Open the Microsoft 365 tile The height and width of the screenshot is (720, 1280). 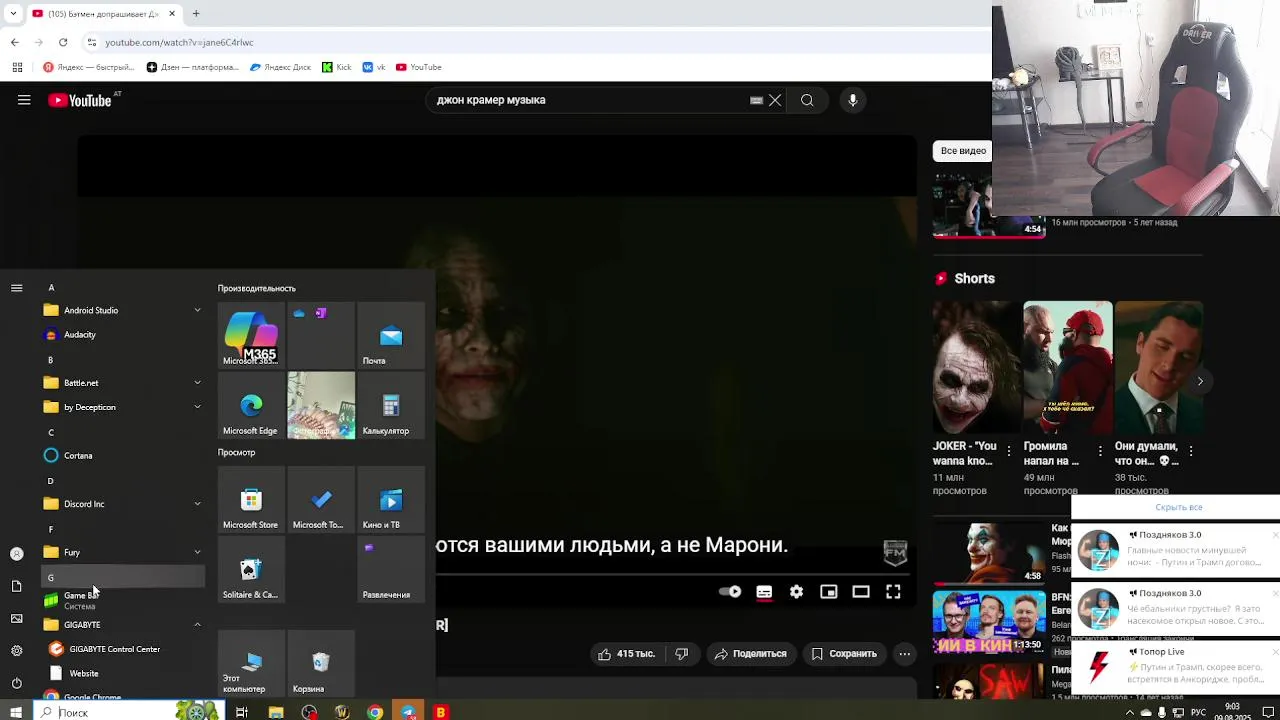tap(251, 335)
